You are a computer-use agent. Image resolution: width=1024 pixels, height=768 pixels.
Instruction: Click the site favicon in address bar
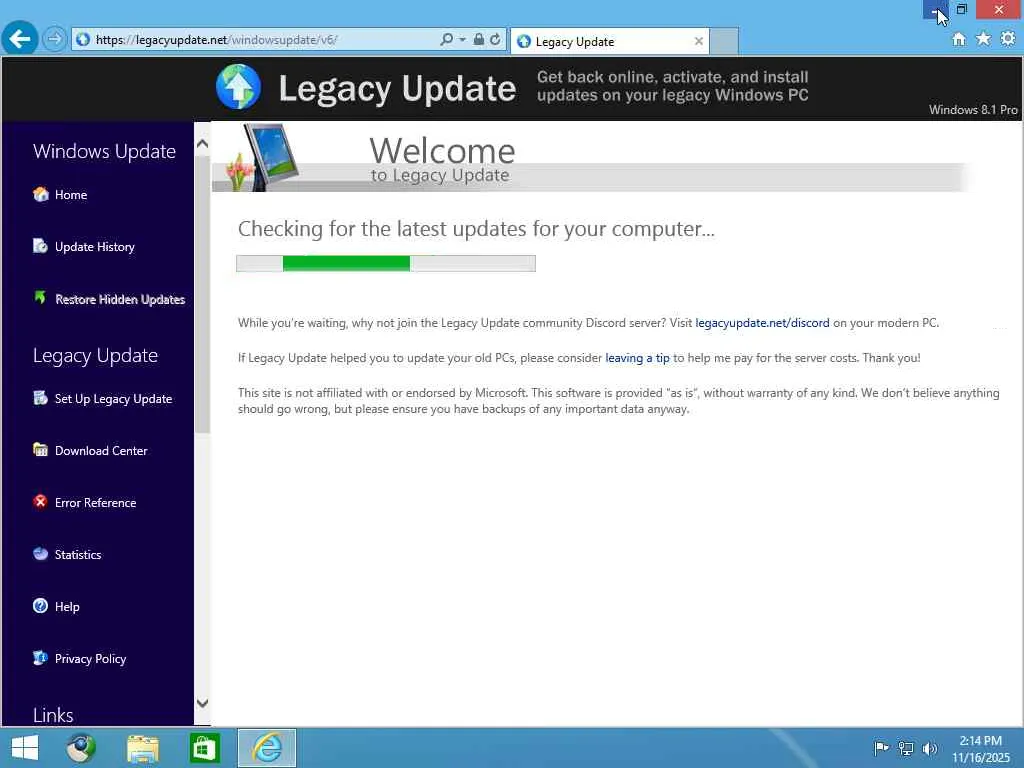pos(83,40)
